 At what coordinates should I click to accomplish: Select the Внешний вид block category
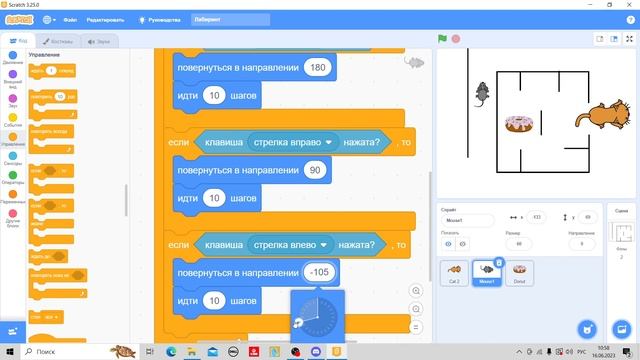pos(13,79)
